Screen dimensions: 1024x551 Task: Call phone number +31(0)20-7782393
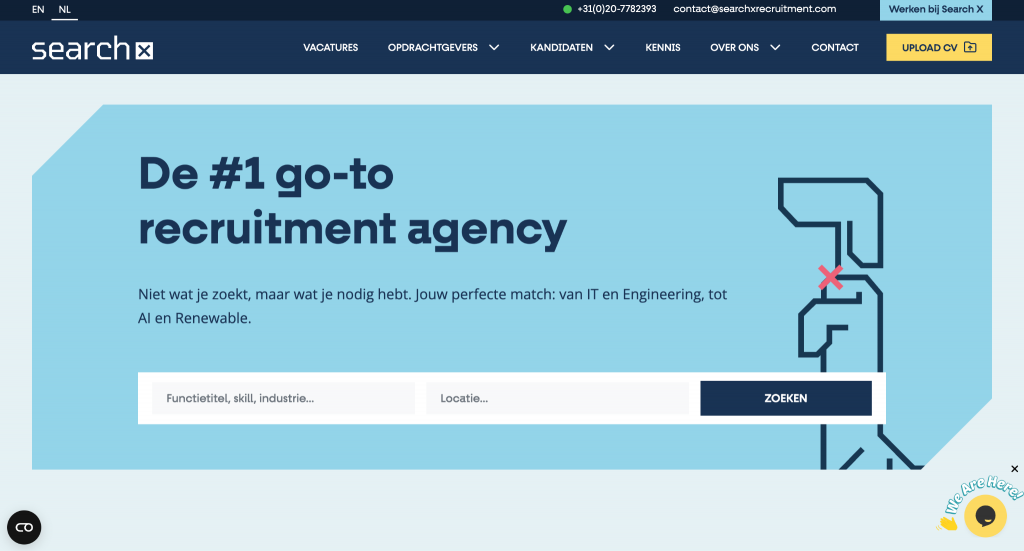pyautogui.click(x=616, y=9)
